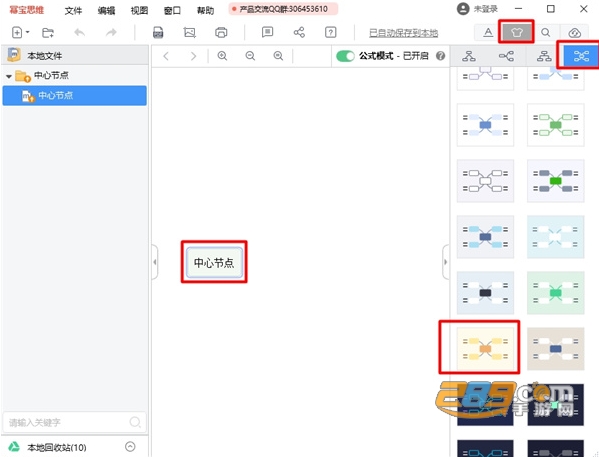The image size is (599, 457).
Task: Open the share icon
Action: click(299, 32)
